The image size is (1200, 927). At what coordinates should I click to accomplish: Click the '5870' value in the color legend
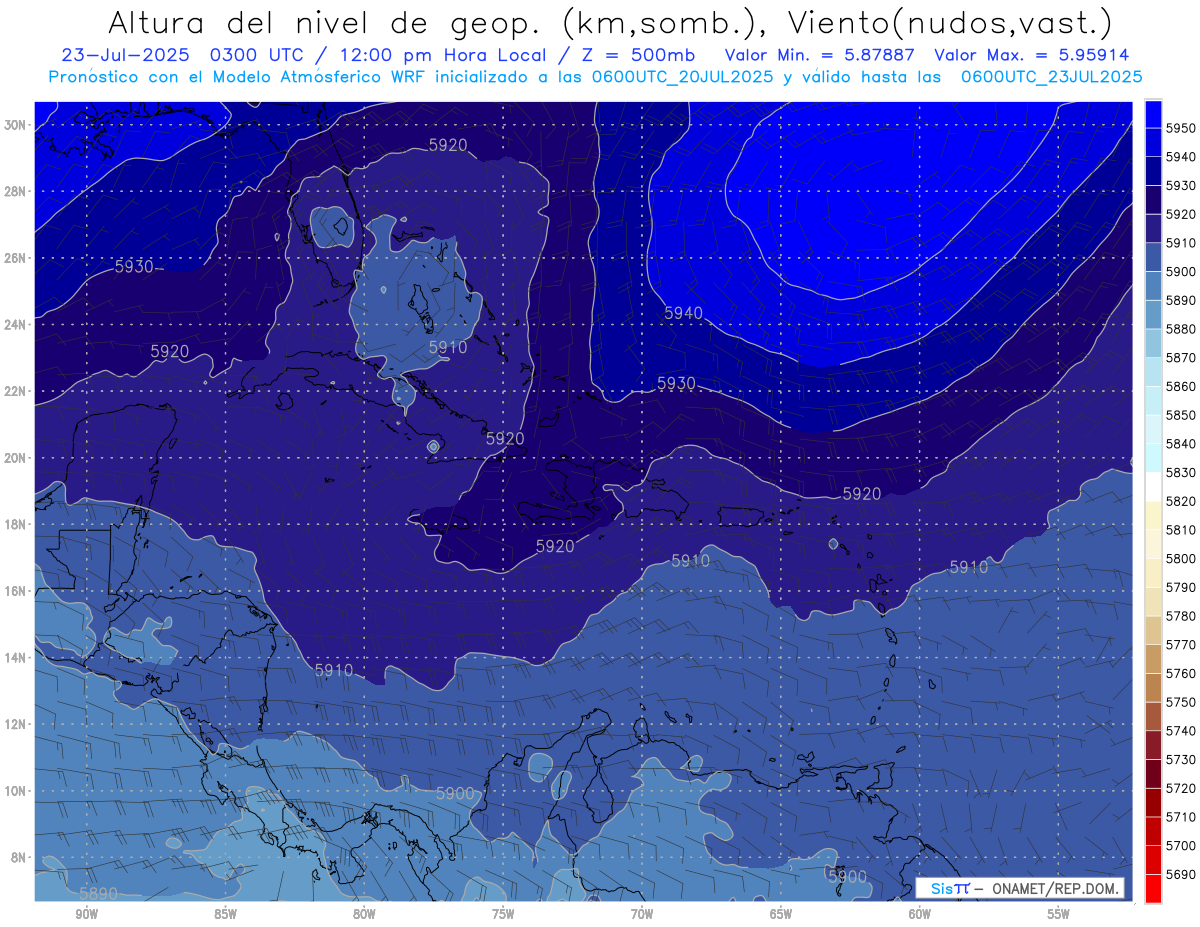(x=1181, y=358)
